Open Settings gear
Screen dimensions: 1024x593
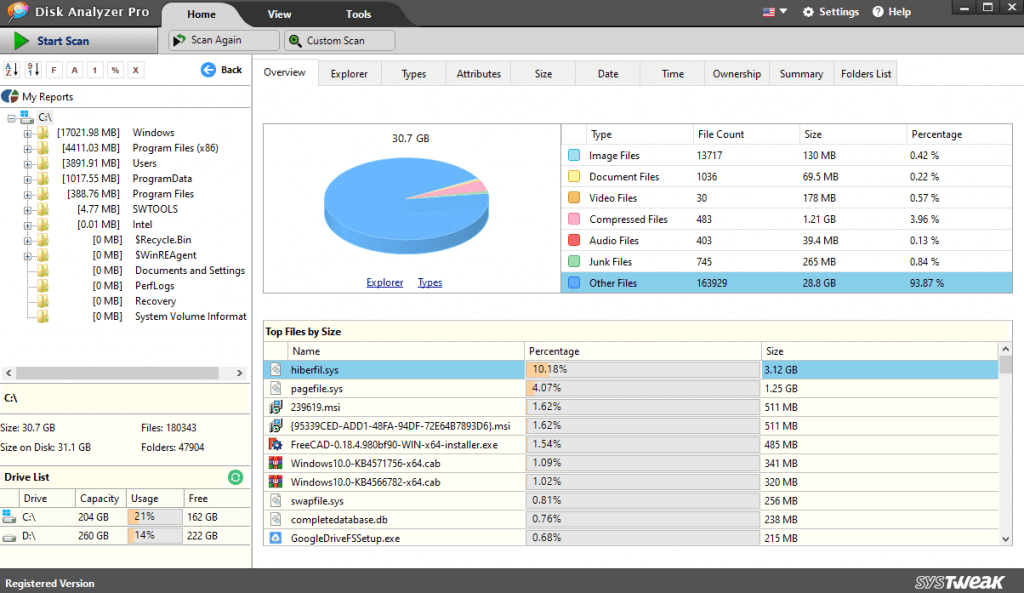coord(831,12)
